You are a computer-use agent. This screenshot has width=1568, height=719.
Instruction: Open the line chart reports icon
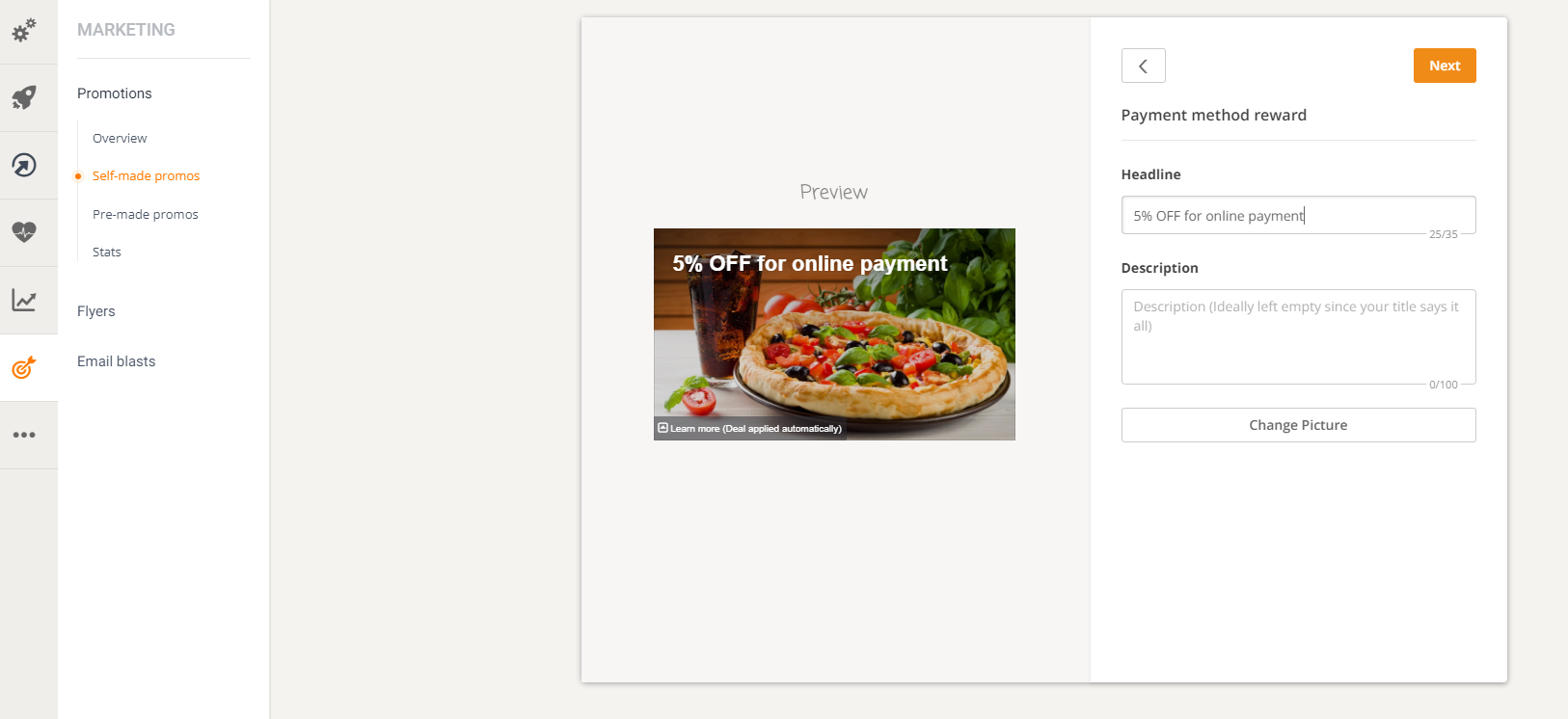24,300
